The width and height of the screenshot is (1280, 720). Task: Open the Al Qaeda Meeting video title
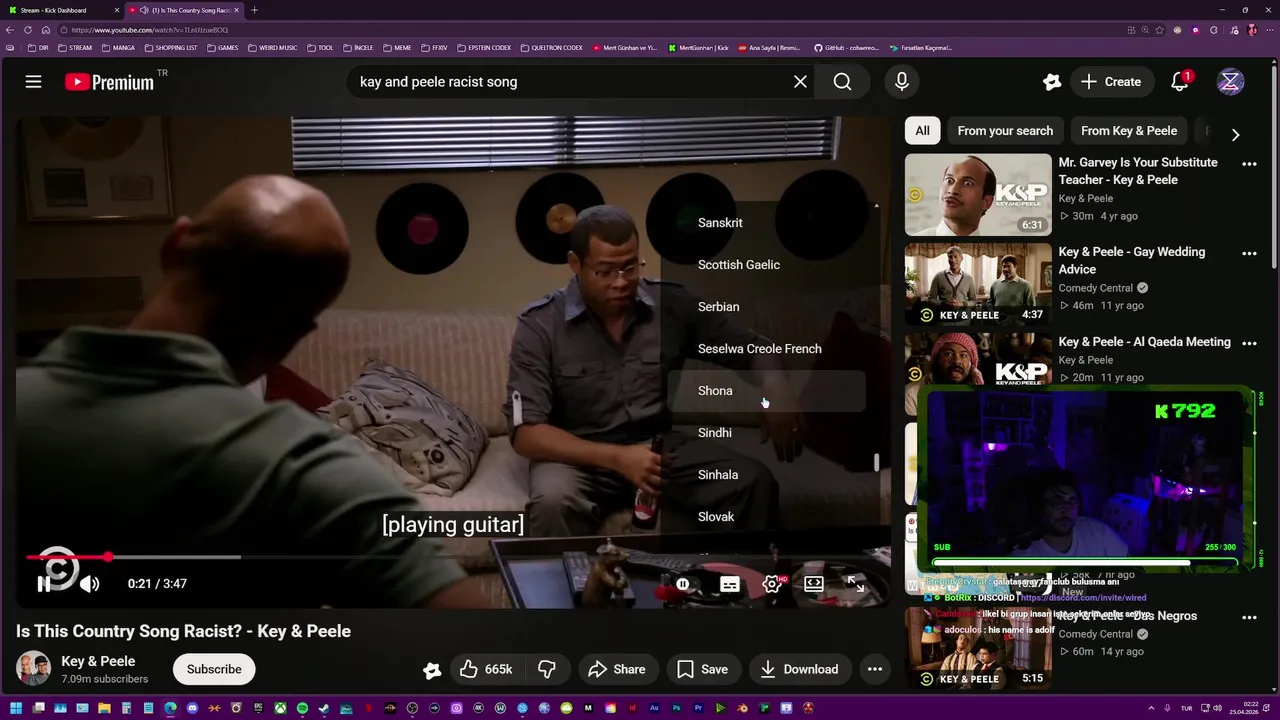pyautogui.click(x=1144, y=342)
